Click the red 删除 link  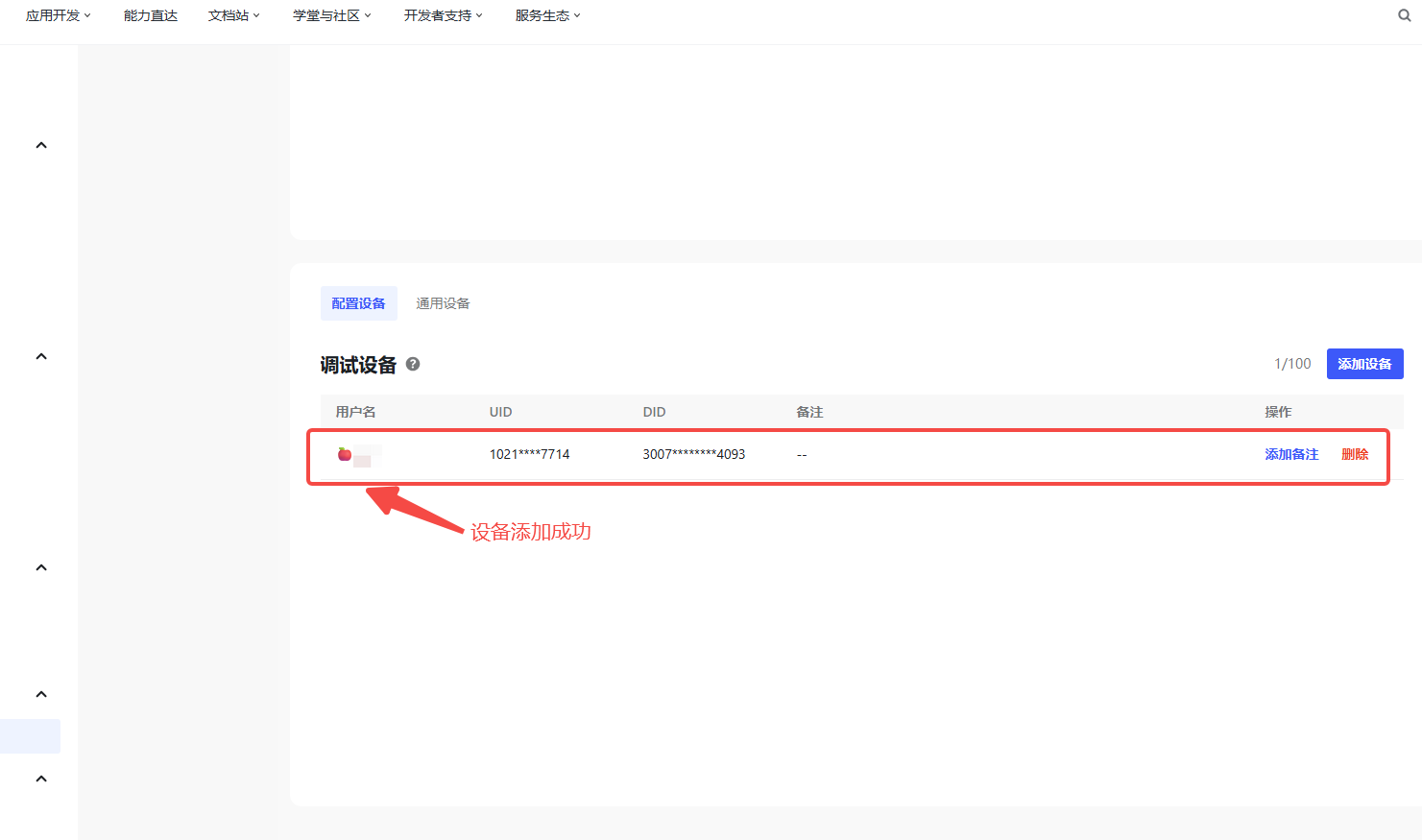pos(1355,454)
